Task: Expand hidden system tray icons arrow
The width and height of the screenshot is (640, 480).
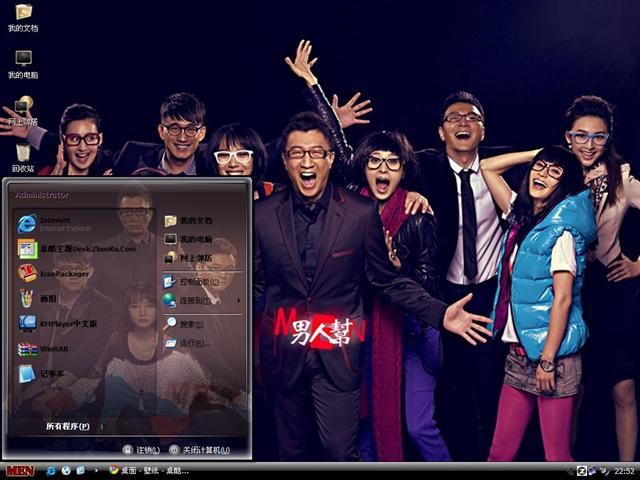Action: 571,471
